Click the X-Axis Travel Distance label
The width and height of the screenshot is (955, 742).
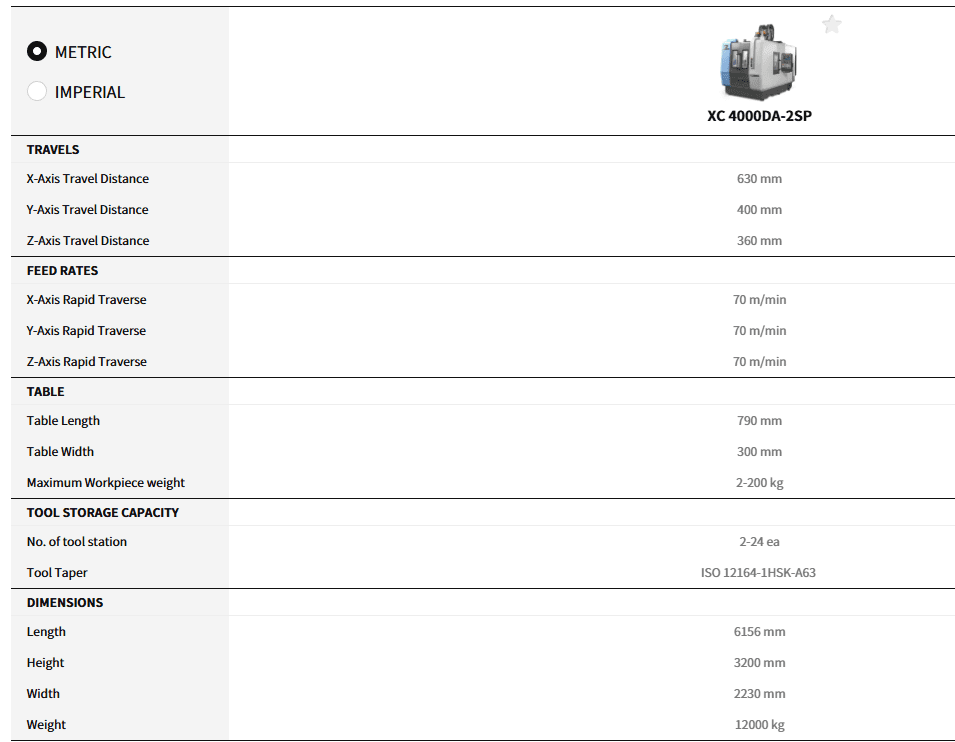point(88,179)
